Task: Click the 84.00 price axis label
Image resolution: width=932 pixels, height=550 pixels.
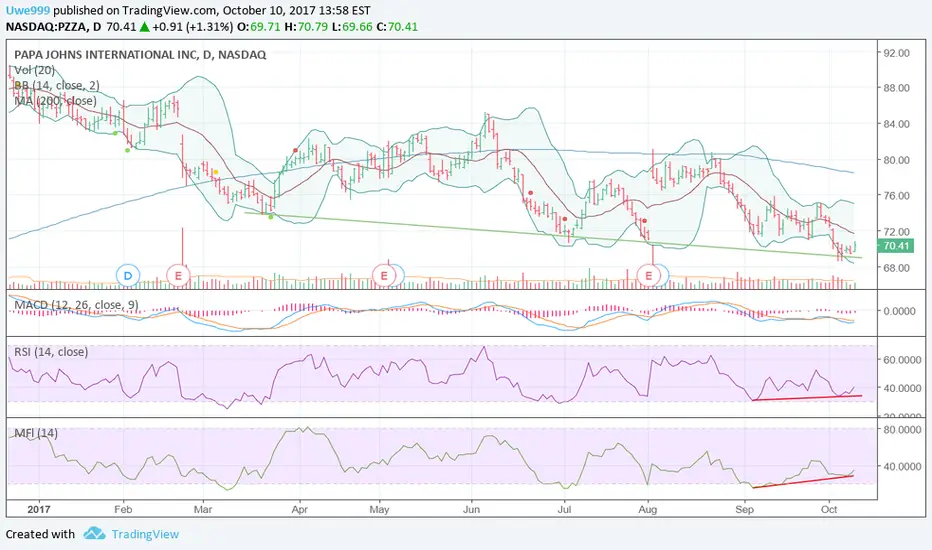Action: click(x=896, y=124)
